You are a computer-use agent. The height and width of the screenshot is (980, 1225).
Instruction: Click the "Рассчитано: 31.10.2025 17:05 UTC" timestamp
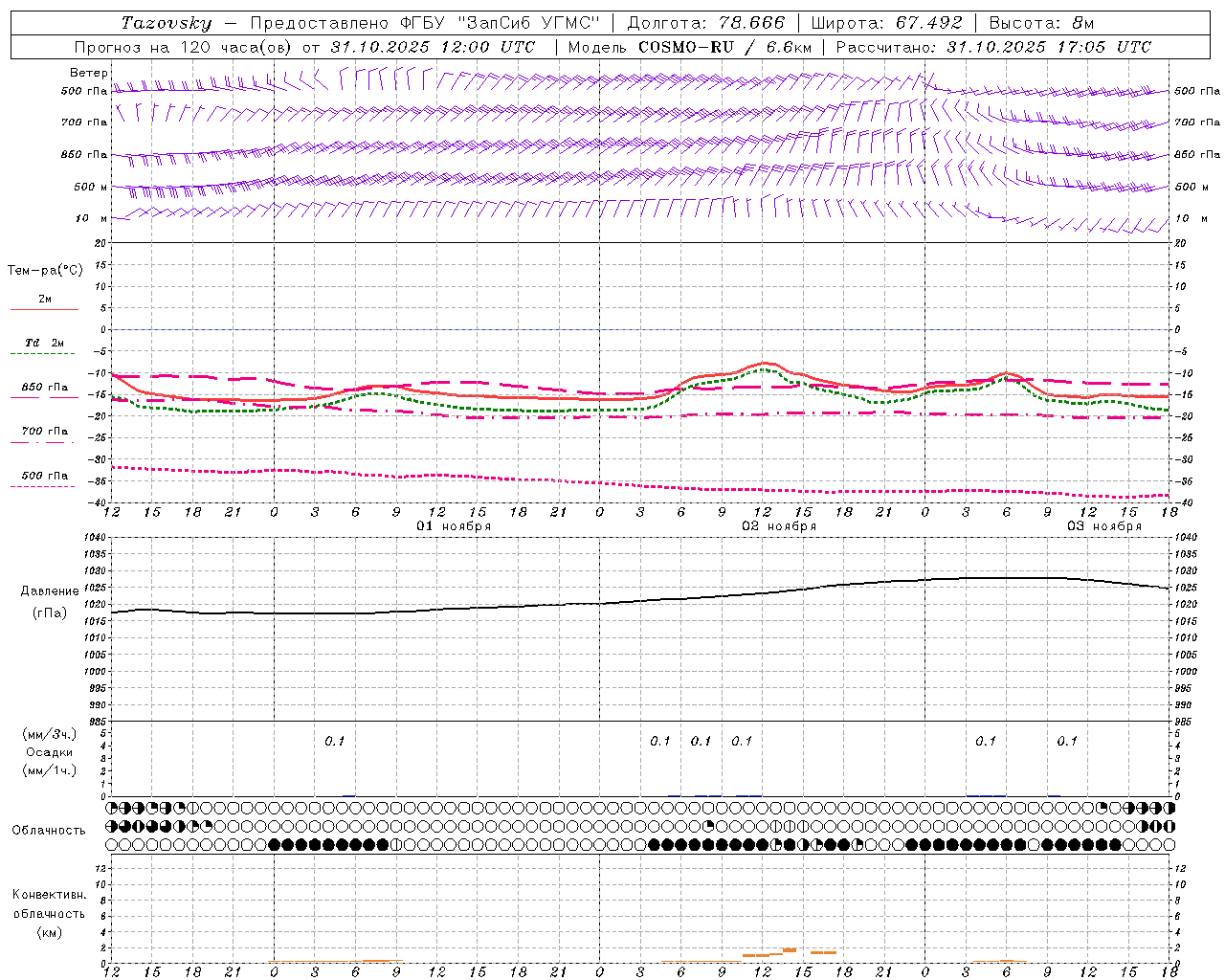pyautogui.click(x=993, y=47)
